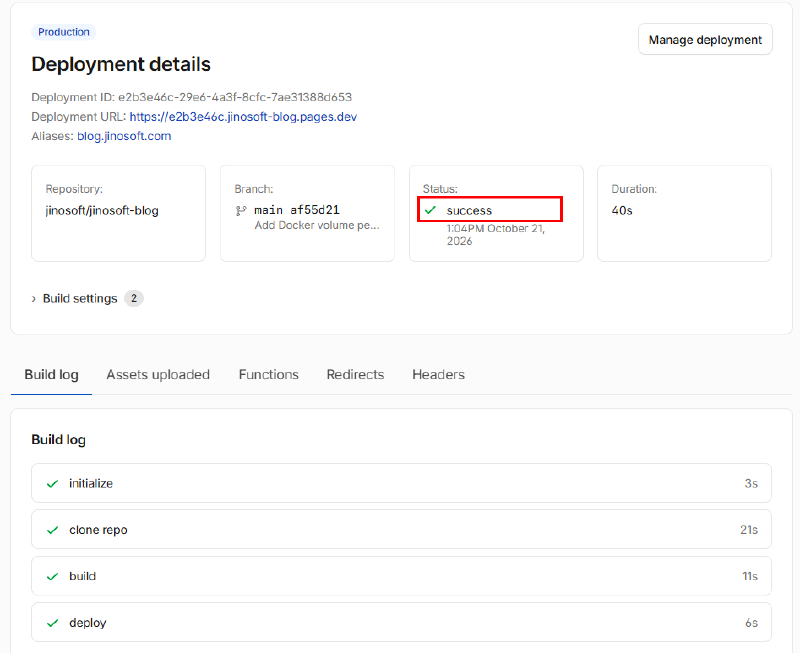Click the green success status checkmark

[x=431, y=210]
